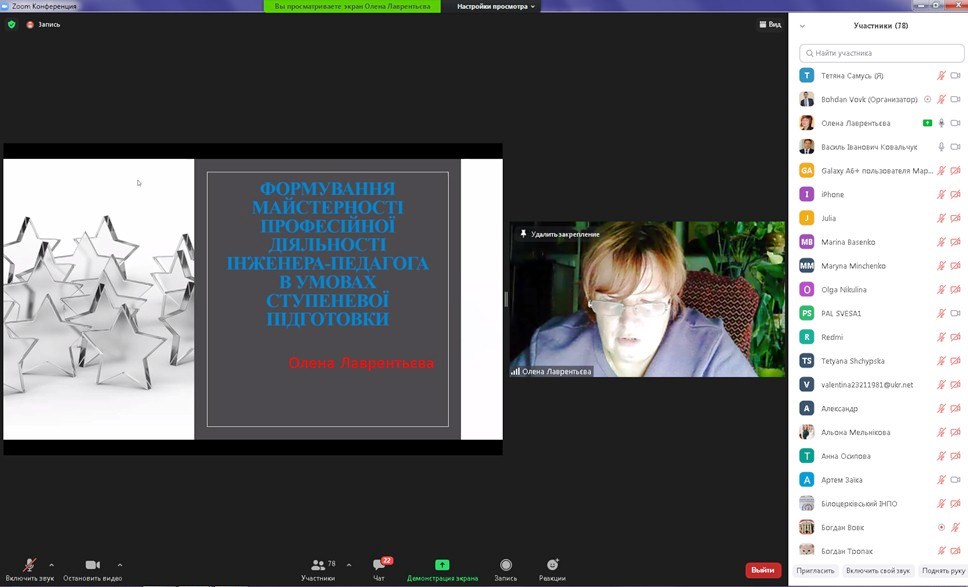The height and width of the screenshot is (587, 968).
Task: Click the red Выйти leave button
Action: pyautogui.click(x=763, y=570)
